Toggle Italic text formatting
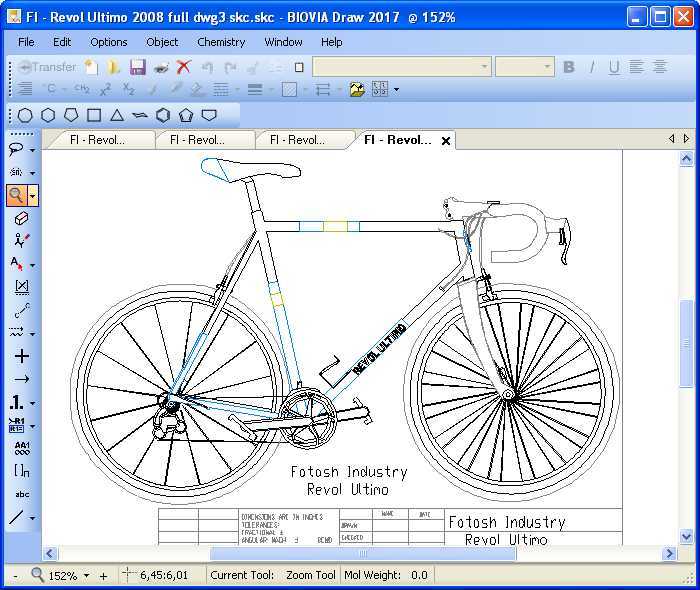Image resolution: width=700 pixels, height=590 pixels. pyautogui.click(x=591, y=67)
